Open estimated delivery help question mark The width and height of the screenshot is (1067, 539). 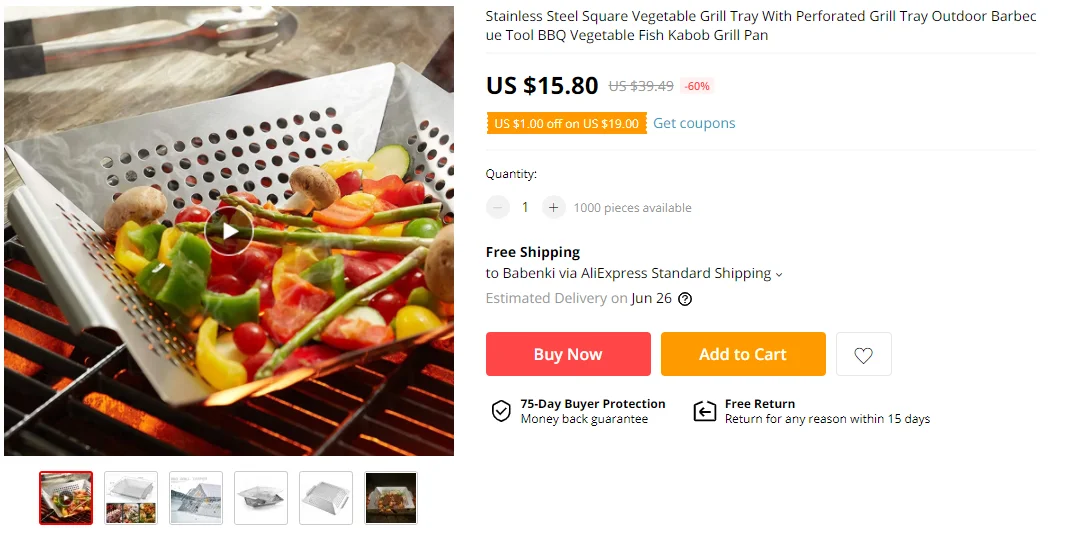click(685, 299)
